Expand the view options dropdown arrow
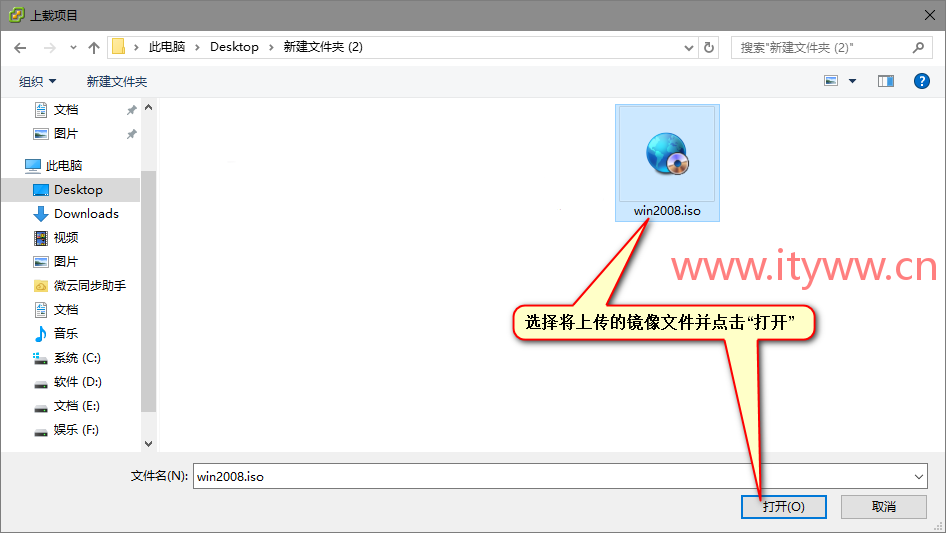The image size is (946, 533). (x=852, y=81)
